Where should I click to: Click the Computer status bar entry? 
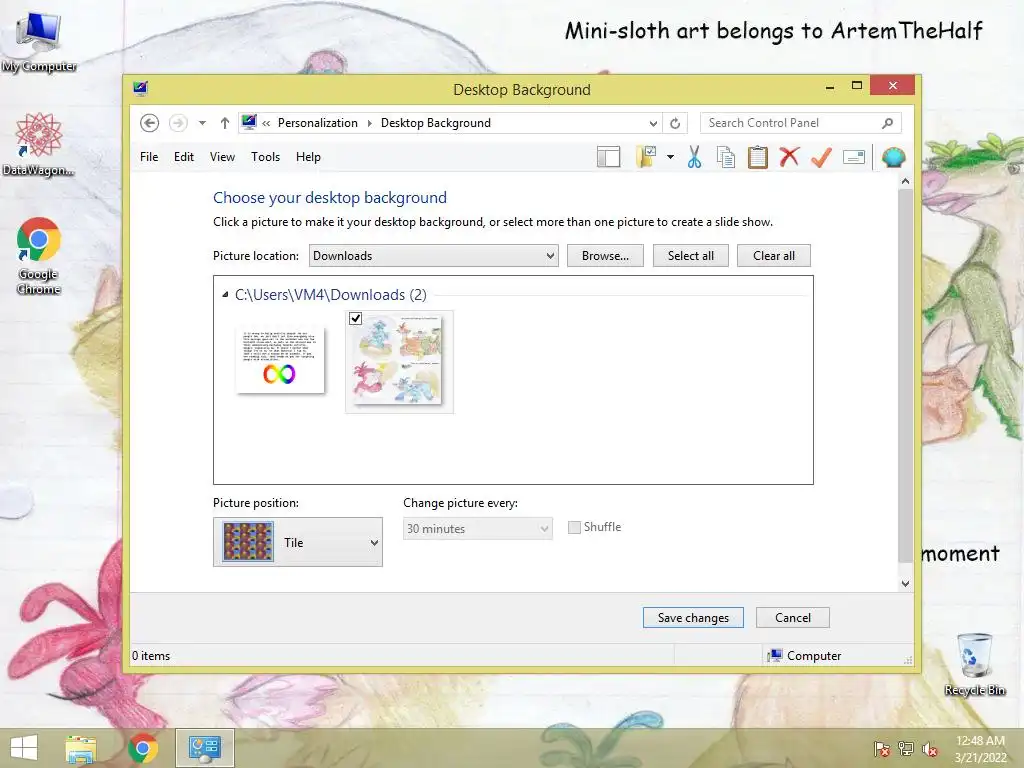pyautogui.click(x=805, y=656)
